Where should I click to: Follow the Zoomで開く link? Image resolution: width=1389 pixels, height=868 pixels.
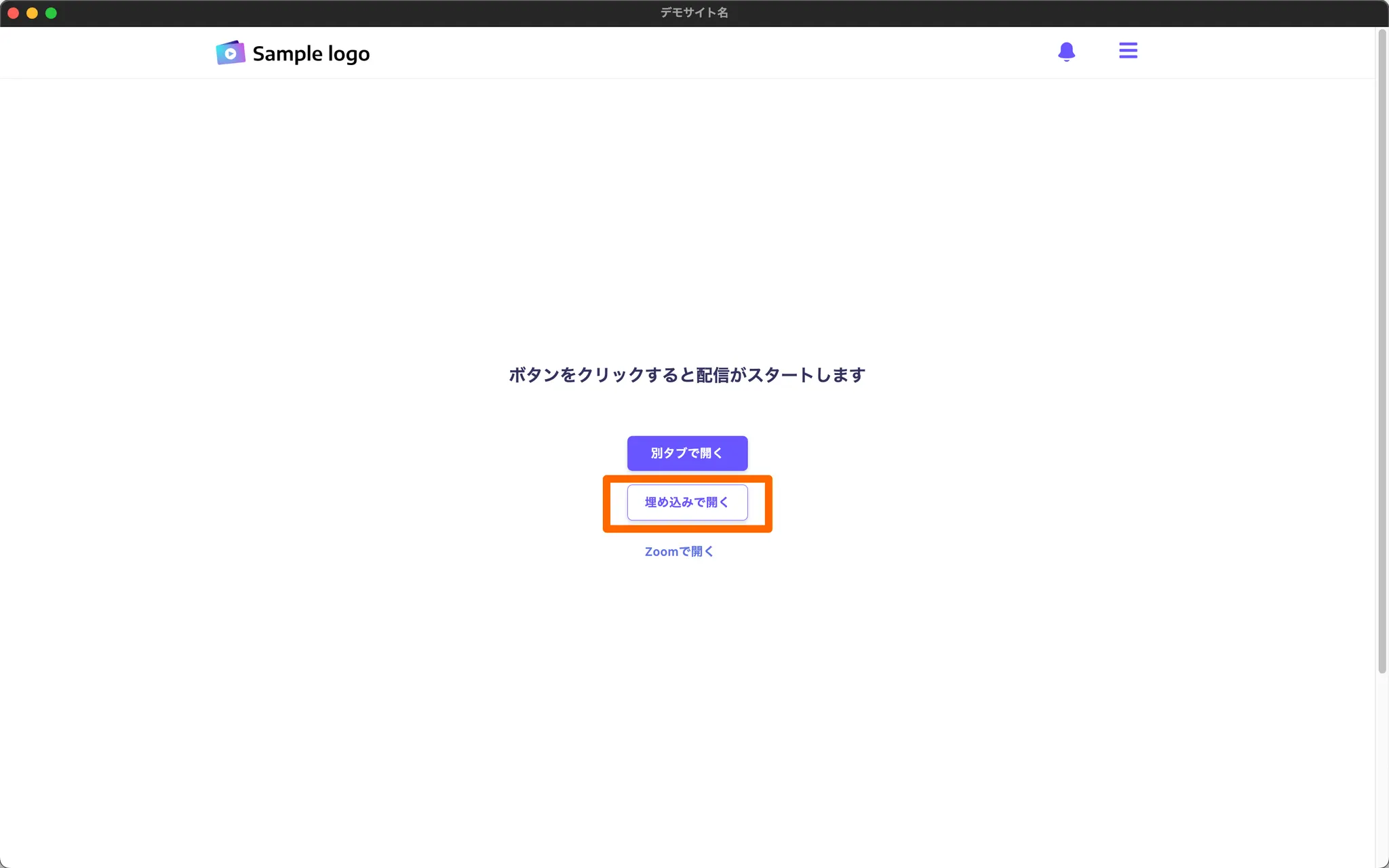(679, 551)
